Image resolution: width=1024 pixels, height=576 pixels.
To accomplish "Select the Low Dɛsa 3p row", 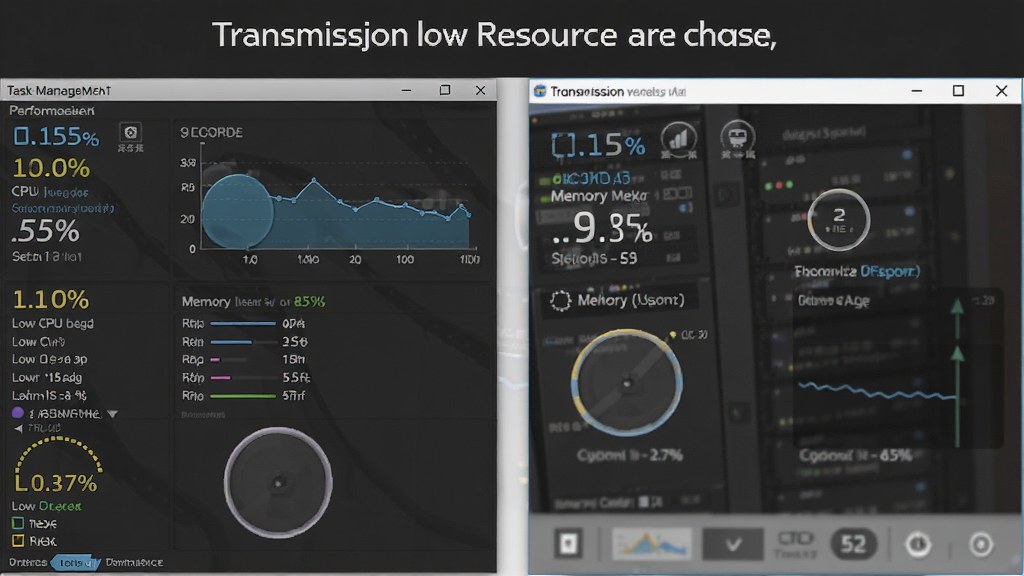I will click(x=49, y=359).
